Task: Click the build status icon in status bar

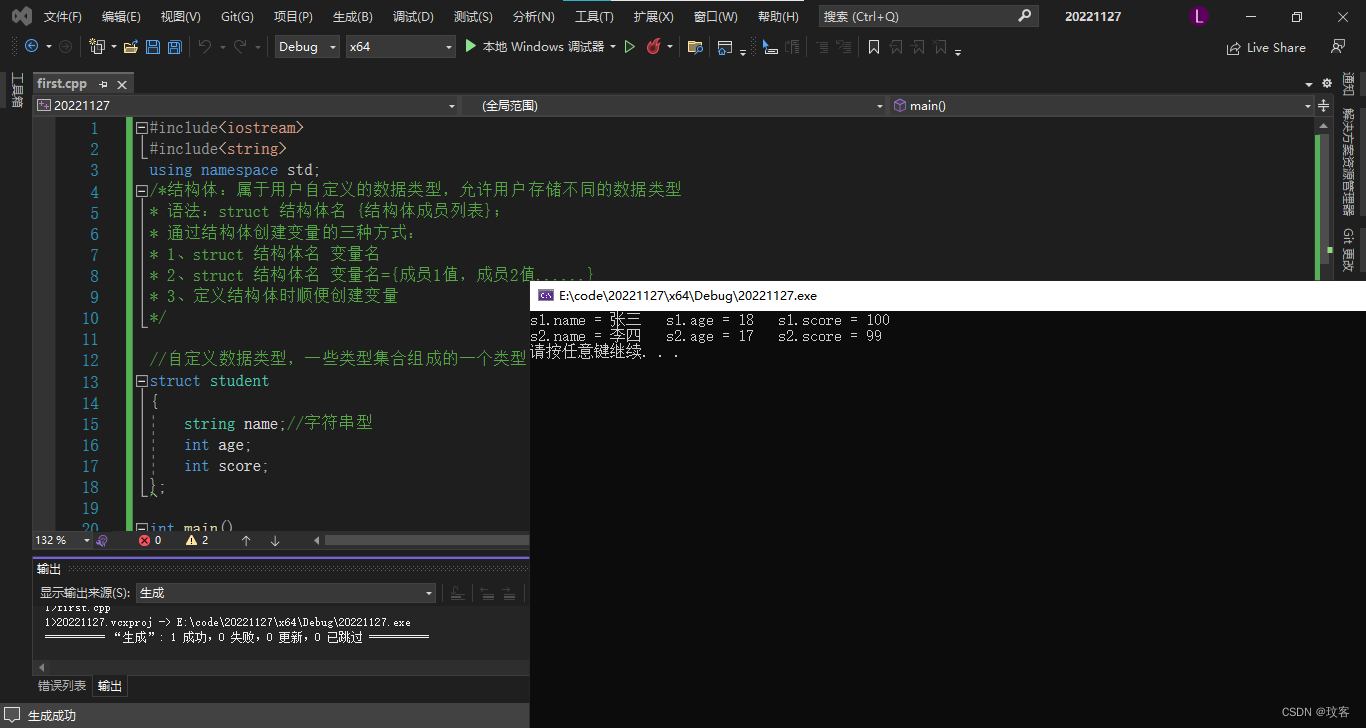Action: point(12,715)
